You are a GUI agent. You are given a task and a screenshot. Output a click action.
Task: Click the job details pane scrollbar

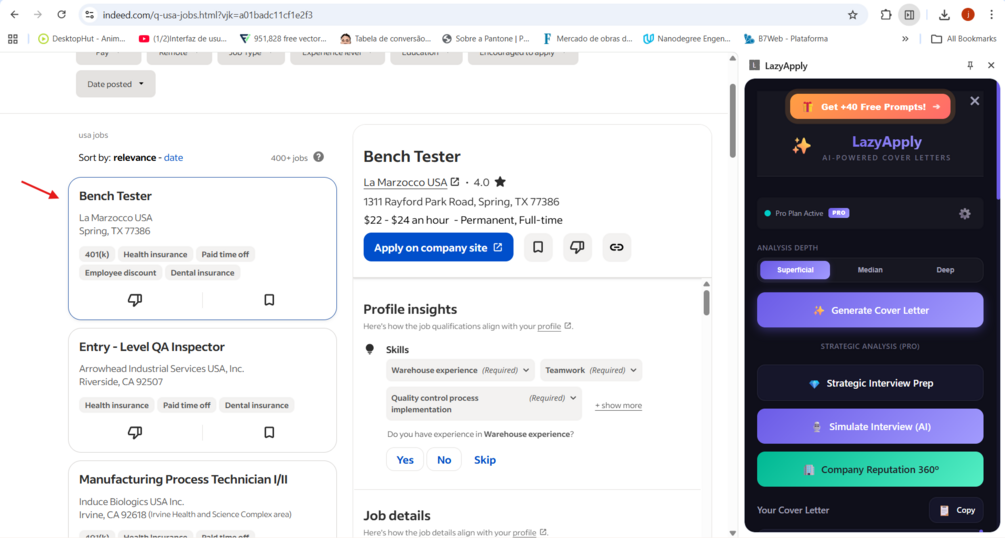pyautogui.click(x=706, y=302)
